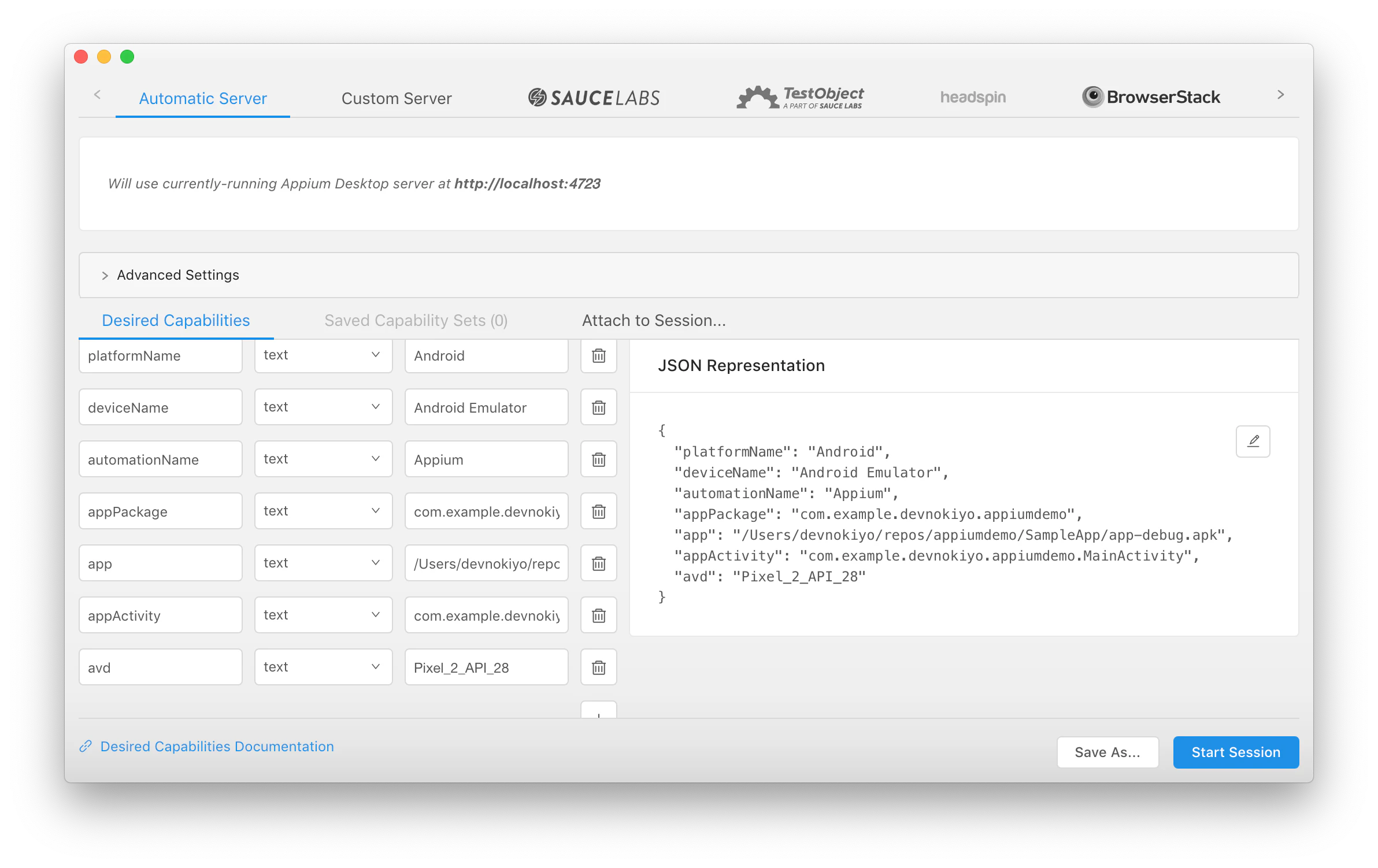Click the "avd": "Pixel_2_API_28" JSON line

point(770,576)
